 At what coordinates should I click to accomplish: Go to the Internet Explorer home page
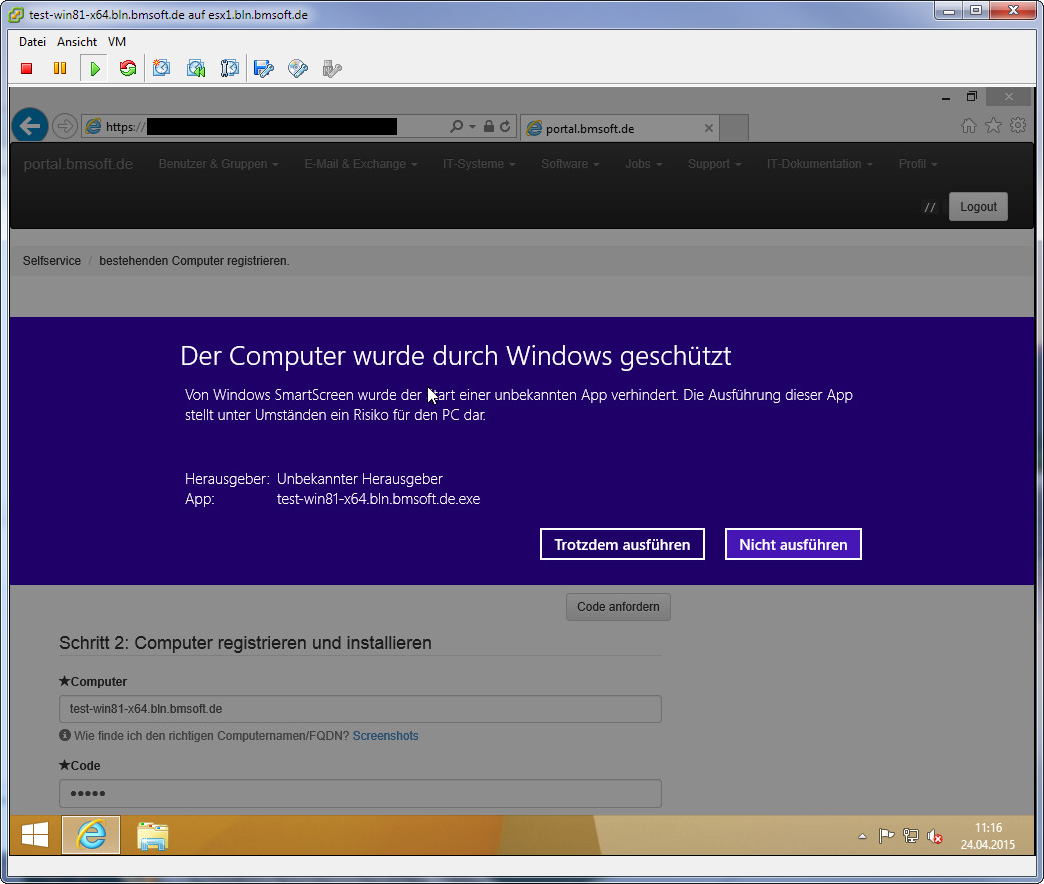click(969, 125)
